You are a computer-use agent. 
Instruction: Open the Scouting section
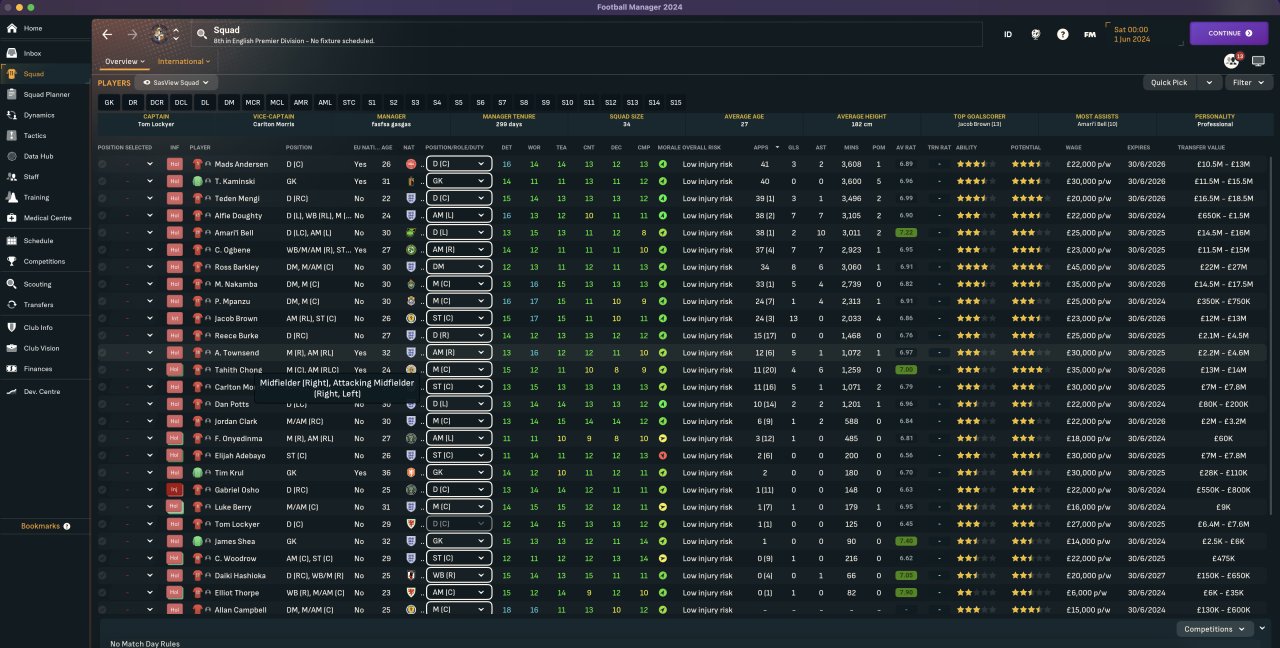click(37, 284)
